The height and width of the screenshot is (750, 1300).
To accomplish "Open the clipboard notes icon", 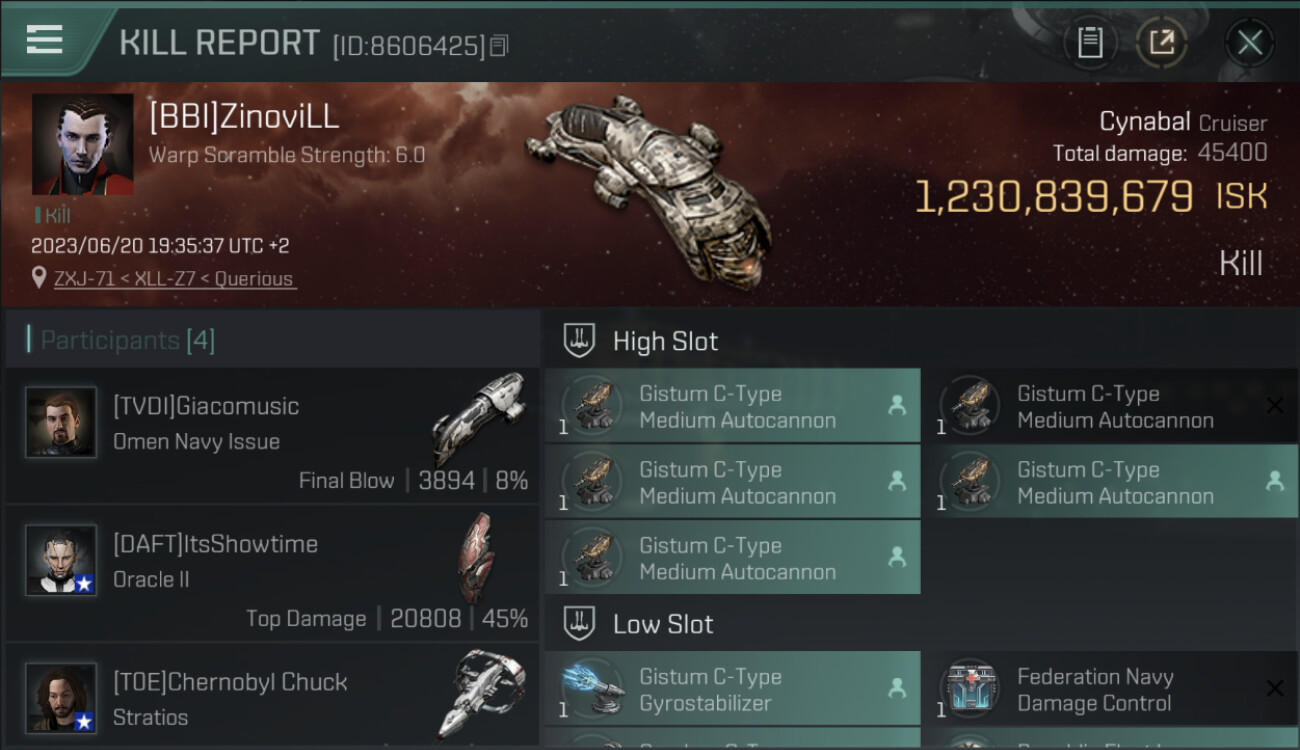I will coord(1090,42).
